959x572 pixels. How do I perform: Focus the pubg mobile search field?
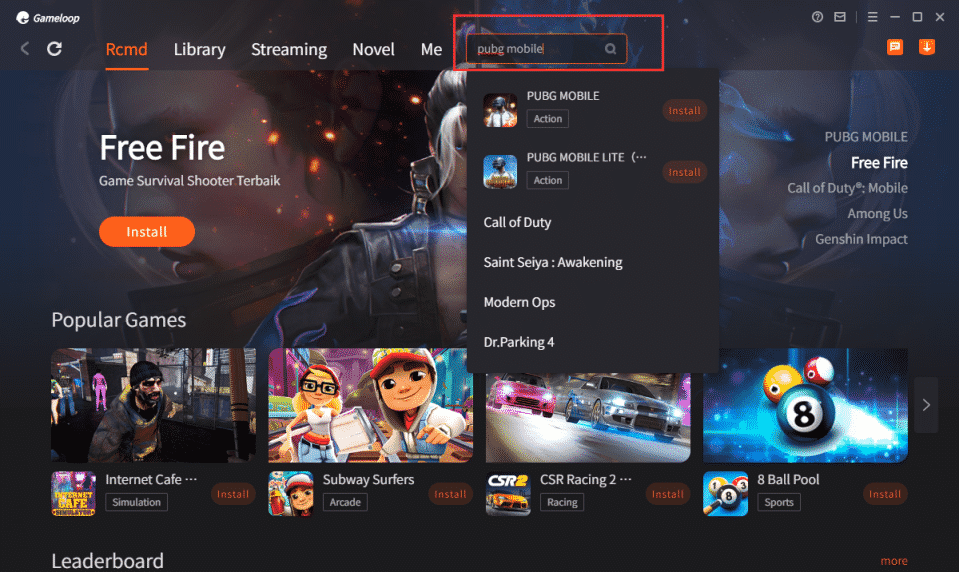point(546,49)
